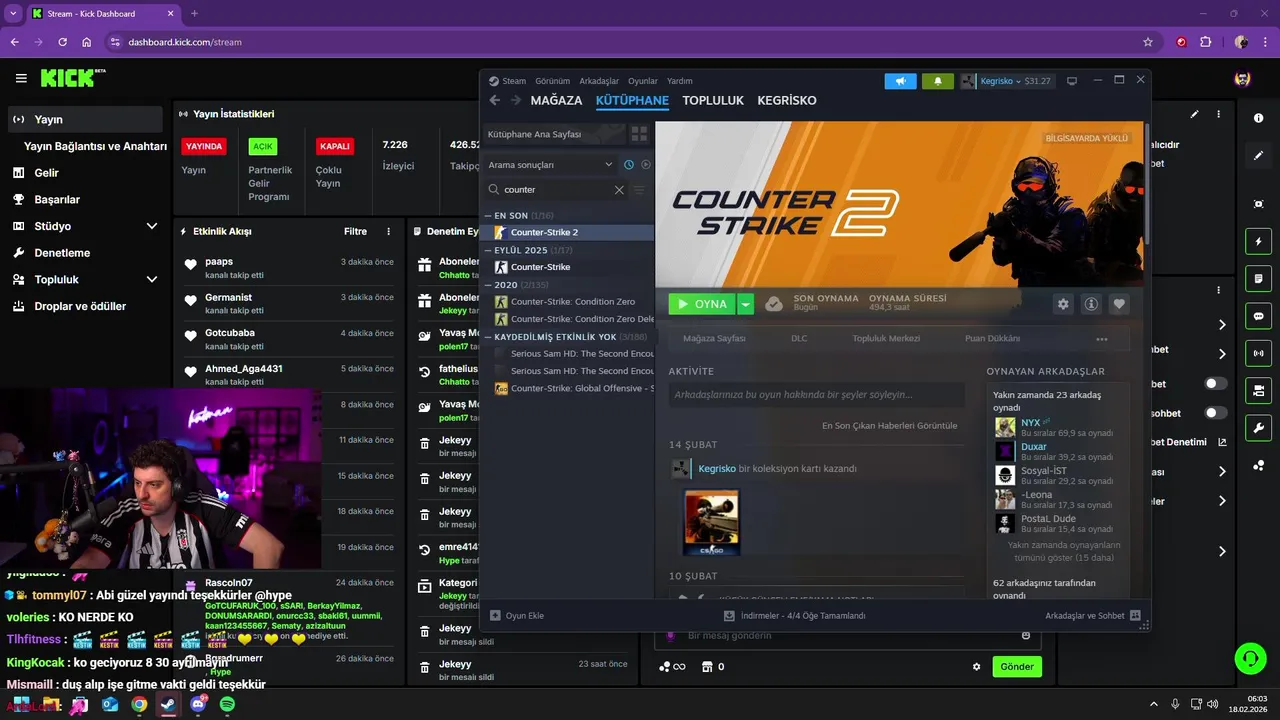The image size is (1280, 720).
Task: Show Counter-Strike 2 info icon
Action: 1091,304
